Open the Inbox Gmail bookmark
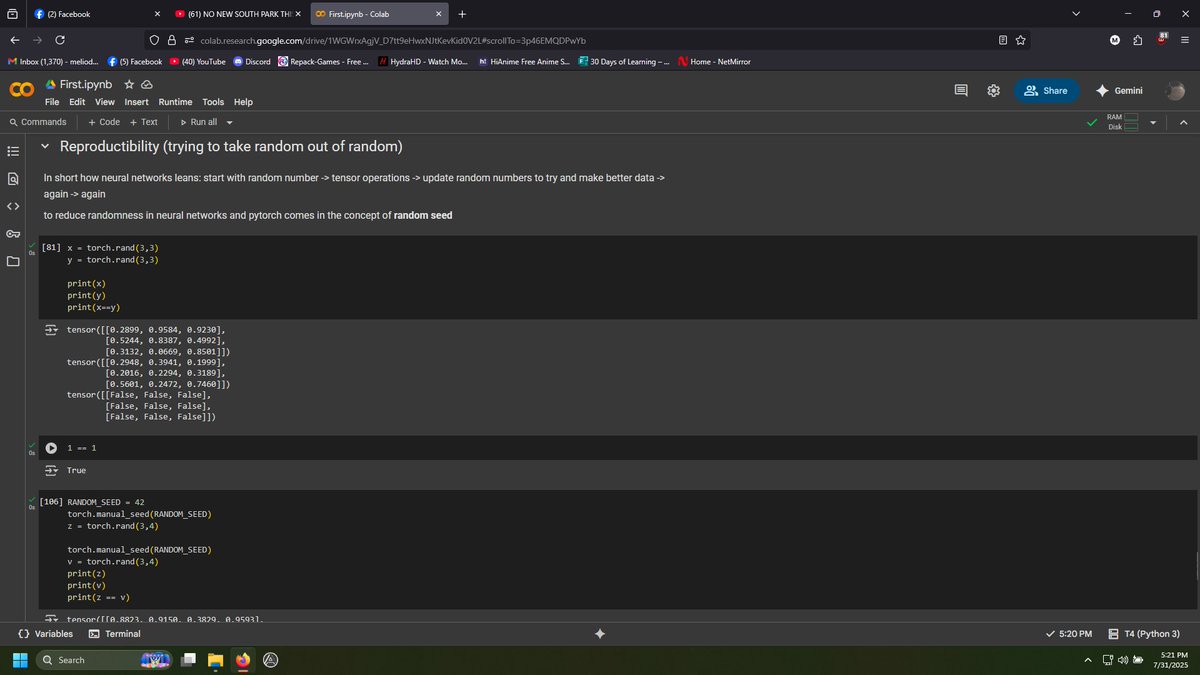The image size is (1200, 675). click(x=51, y=62)
